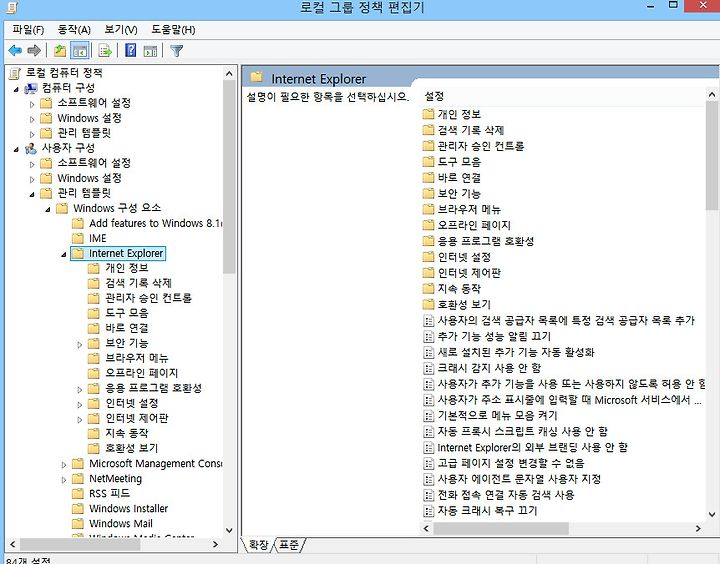The image size is (720, 564).
Task: Click the 로컬 컴퓨터 정책 scroll icon
Action: (x=15, y=73)
